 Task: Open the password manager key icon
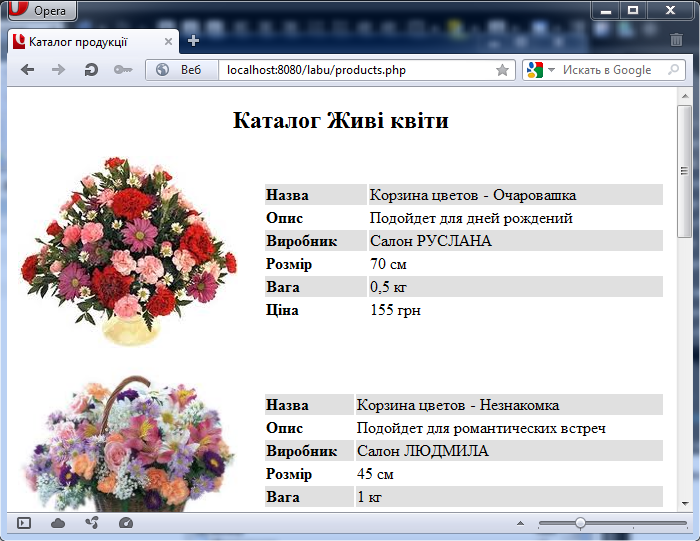[122, 70]
